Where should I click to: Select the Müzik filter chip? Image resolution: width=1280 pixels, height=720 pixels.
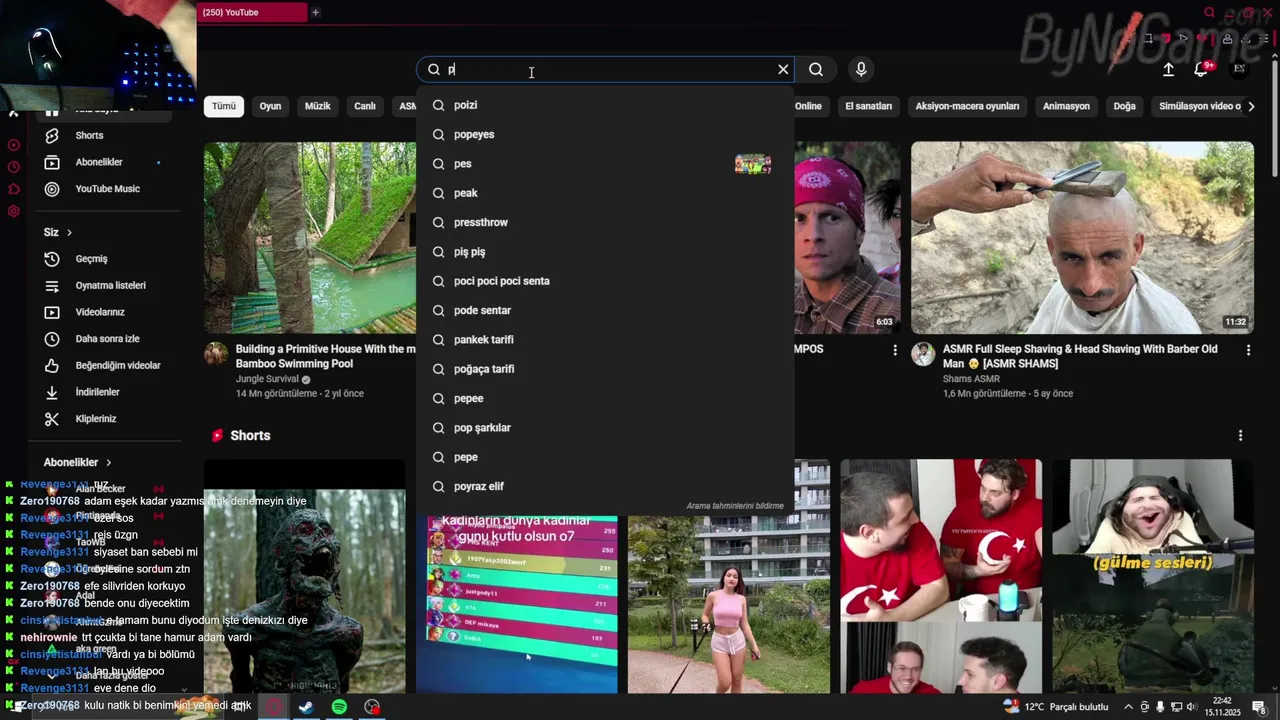pos(317,106)
